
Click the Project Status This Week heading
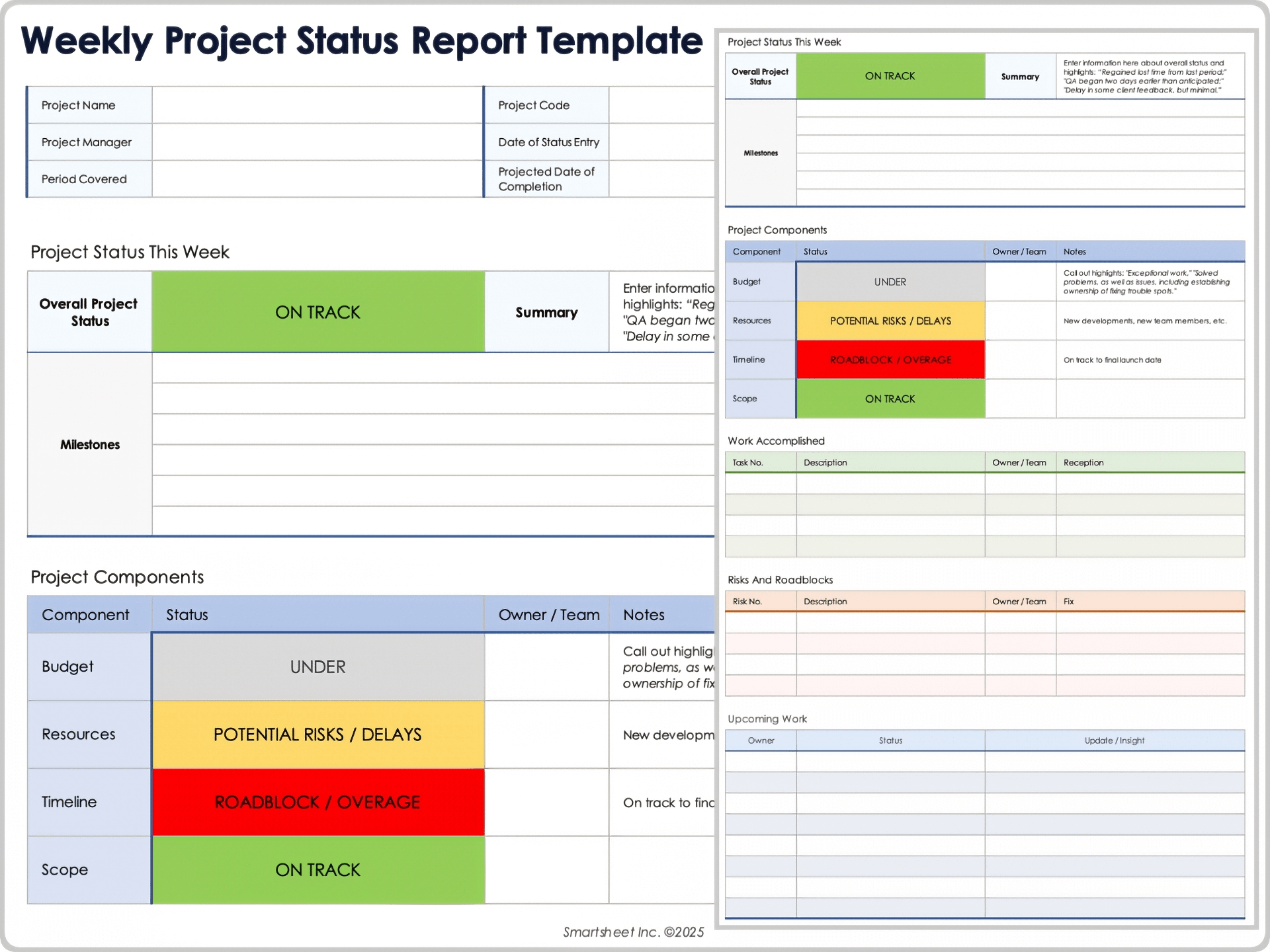[x=130, y=251]
